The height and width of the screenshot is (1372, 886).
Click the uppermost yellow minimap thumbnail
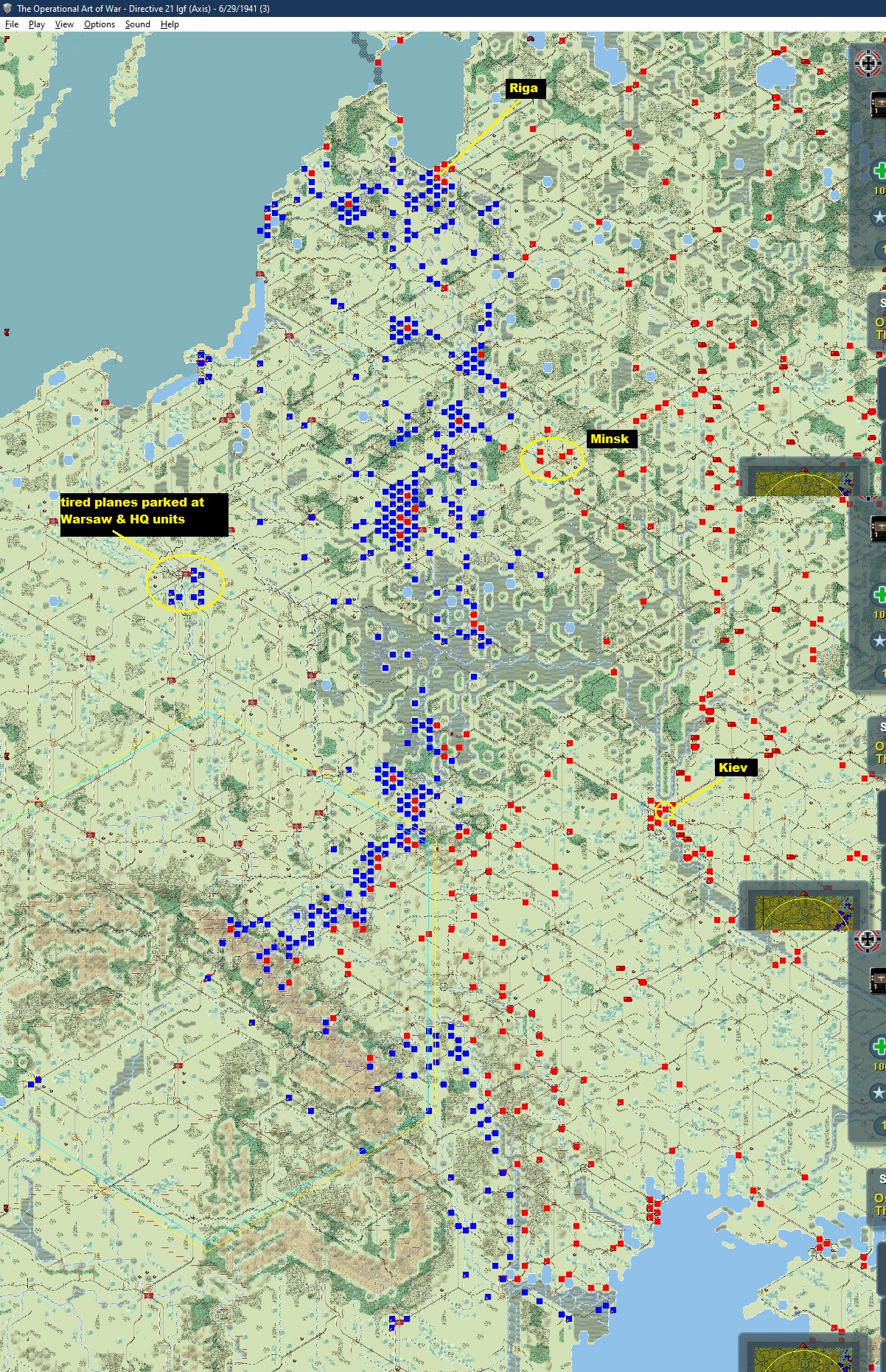click(x=804, y=483)
